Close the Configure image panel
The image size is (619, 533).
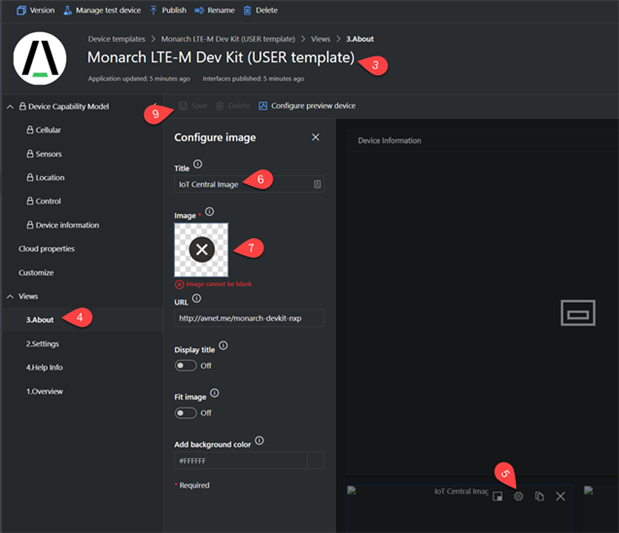click(x=315, y=137)
